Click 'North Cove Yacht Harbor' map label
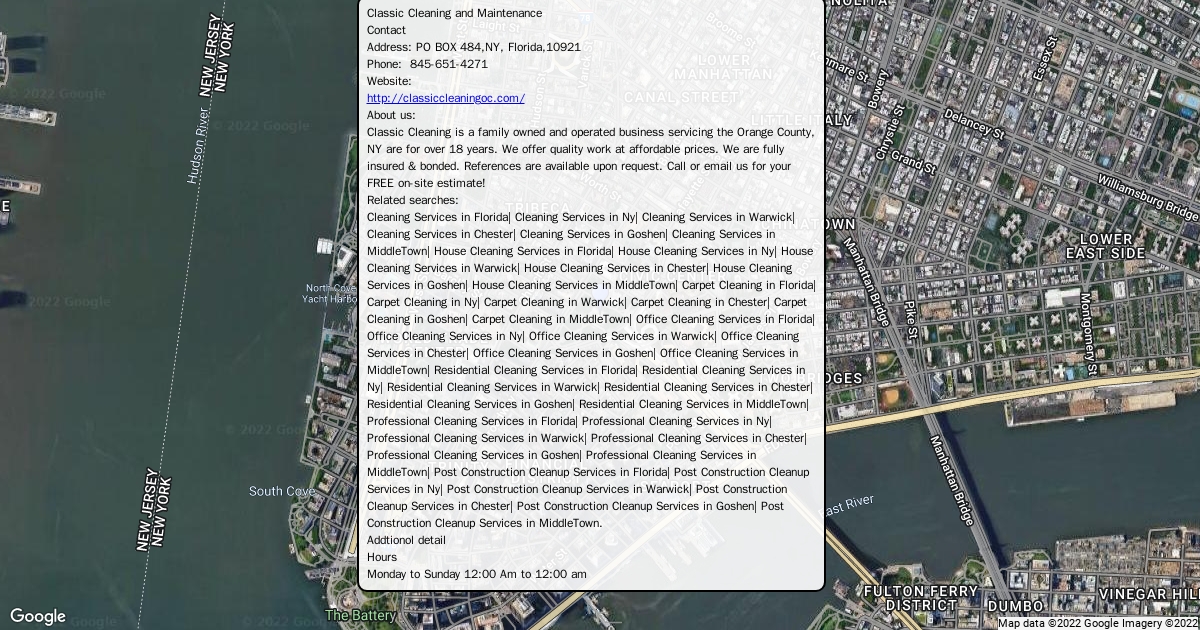1200x630 pixels. (331, 293)
